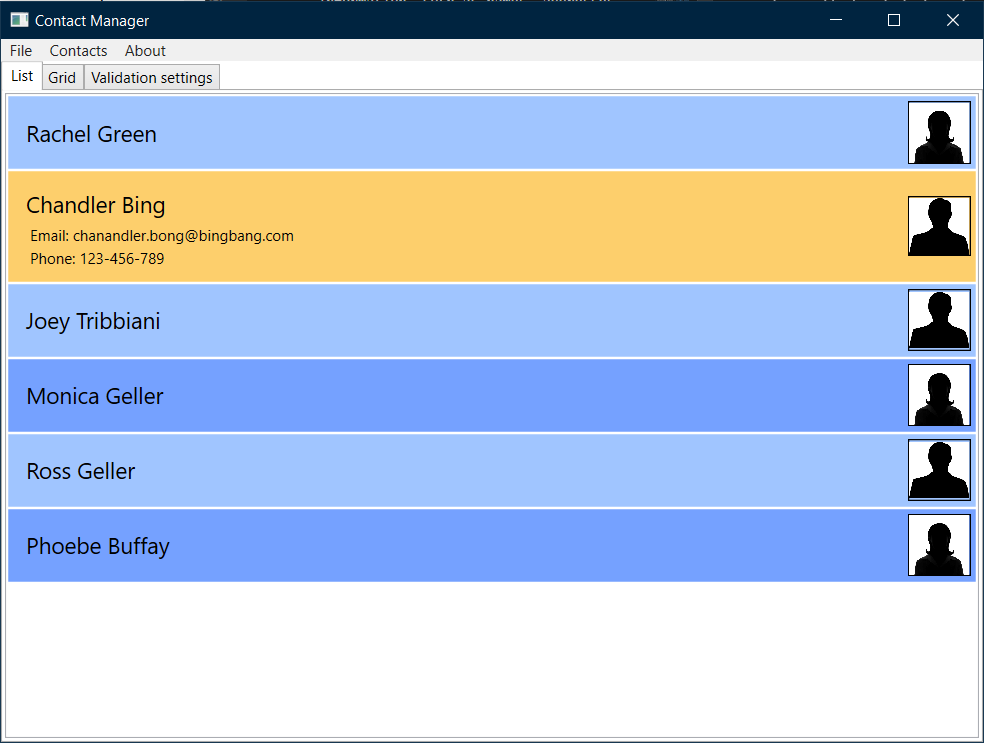Open the Validation settings tab
The height and width of the screenshot is (743, 984).
(151, 77)
